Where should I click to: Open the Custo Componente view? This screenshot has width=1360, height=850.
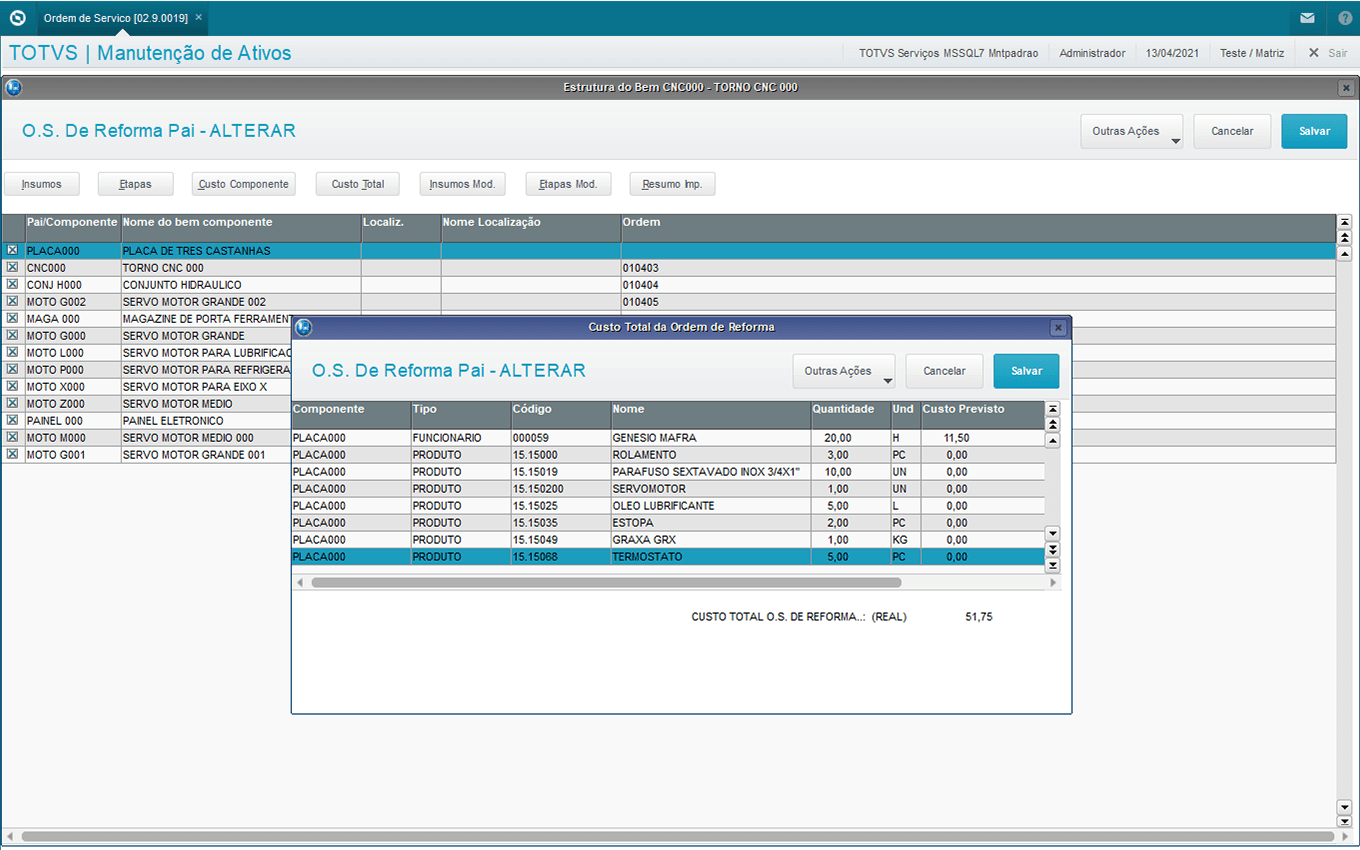tap(243, 184)
